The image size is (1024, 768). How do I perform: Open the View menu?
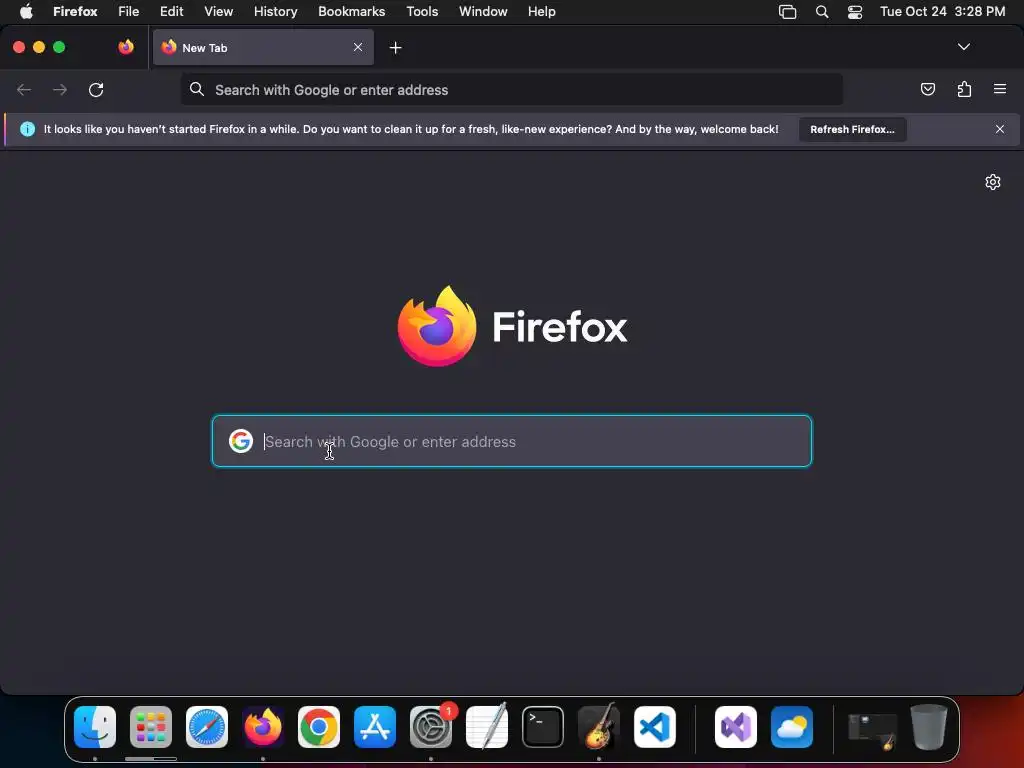218,11
